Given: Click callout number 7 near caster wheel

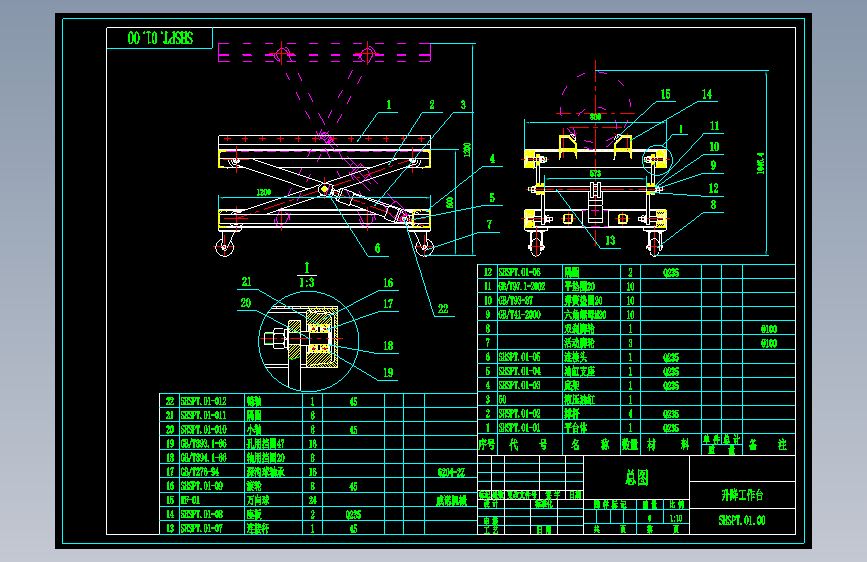Looking at the screenshot, I should [489, 224].
